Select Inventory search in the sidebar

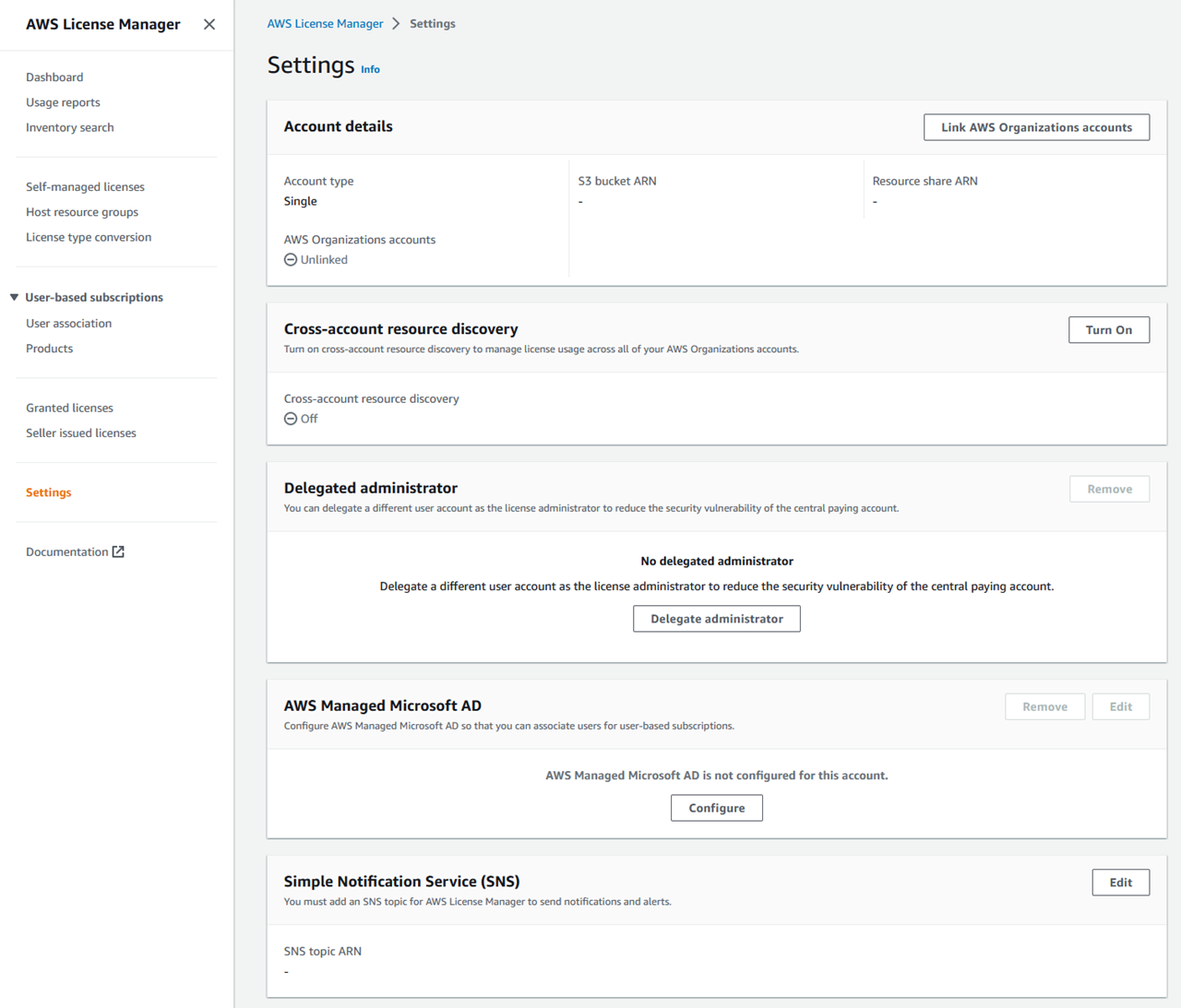pos(69,126)
